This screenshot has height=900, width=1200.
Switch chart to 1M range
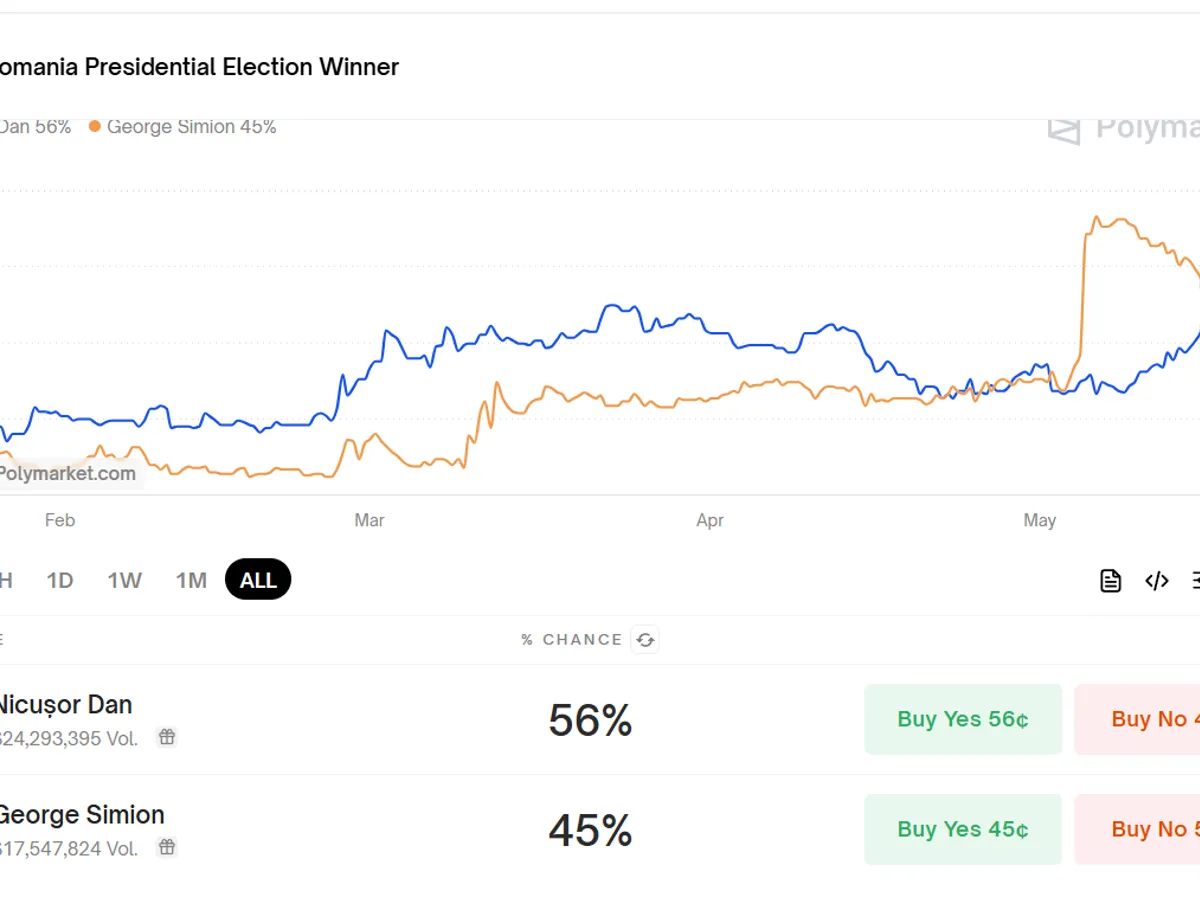[191, 580]
